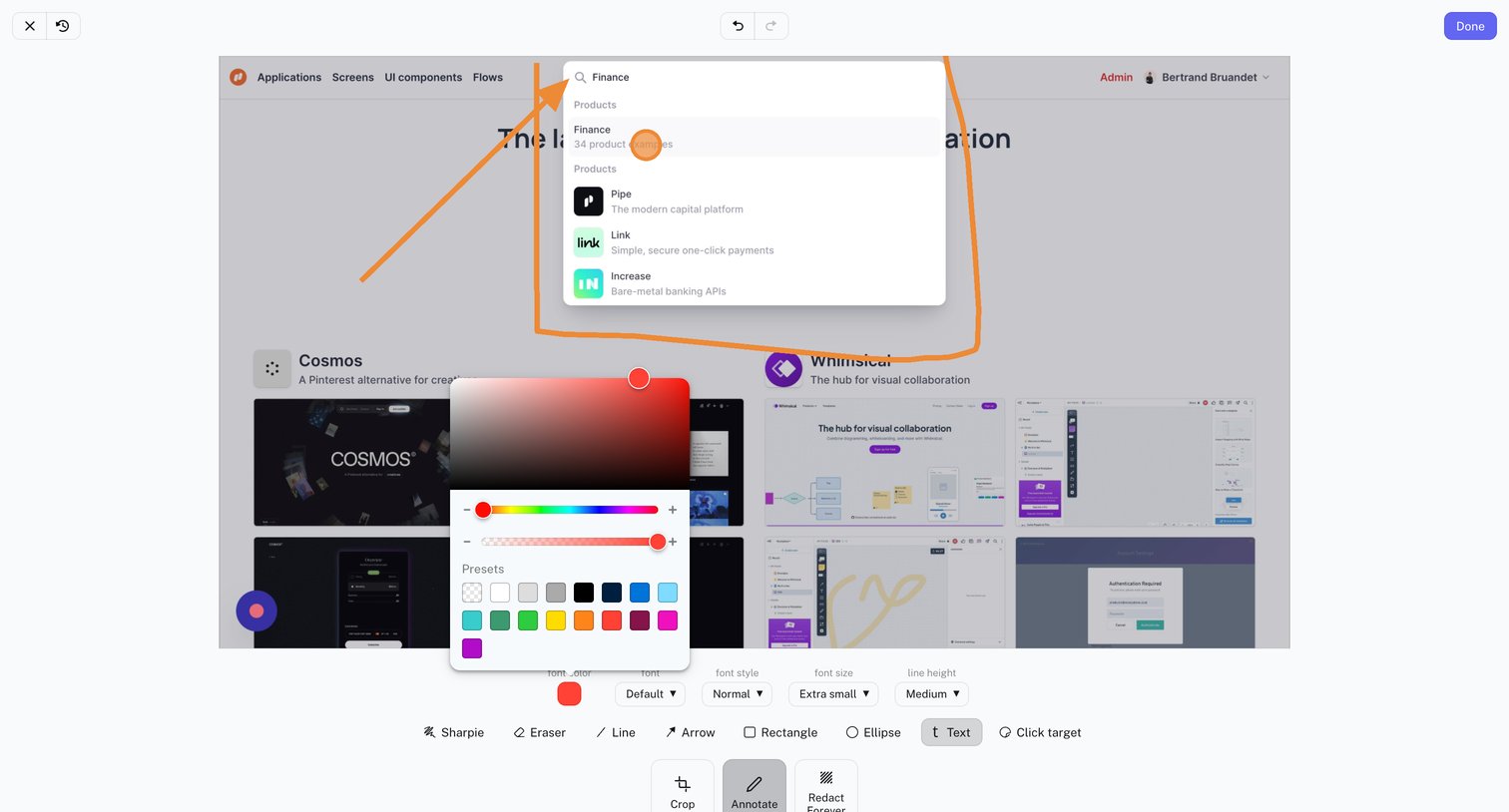This screenshot has height=812, width=1509.
Task: Click the Done button
Action: (x=1470, y=26)
